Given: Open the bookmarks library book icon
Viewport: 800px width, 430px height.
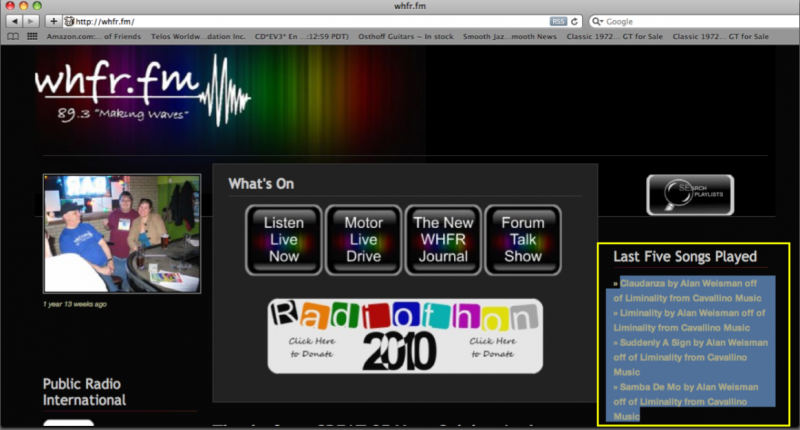Looking at the screenshot, I should 13,37.
